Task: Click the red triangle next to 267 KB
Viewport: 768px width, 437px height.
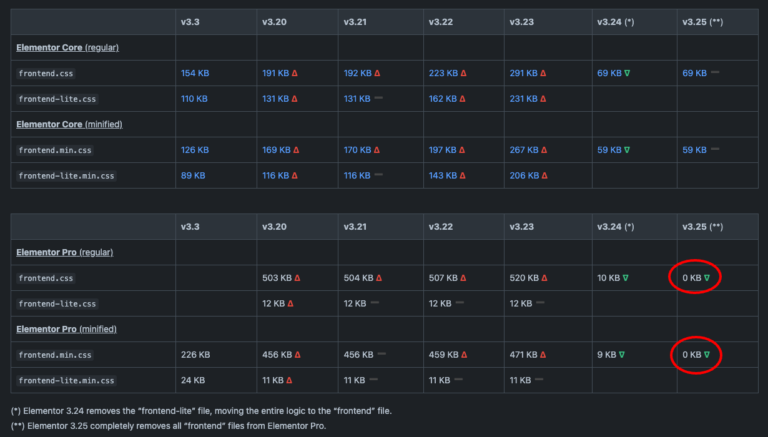Action: coord(543,150)
